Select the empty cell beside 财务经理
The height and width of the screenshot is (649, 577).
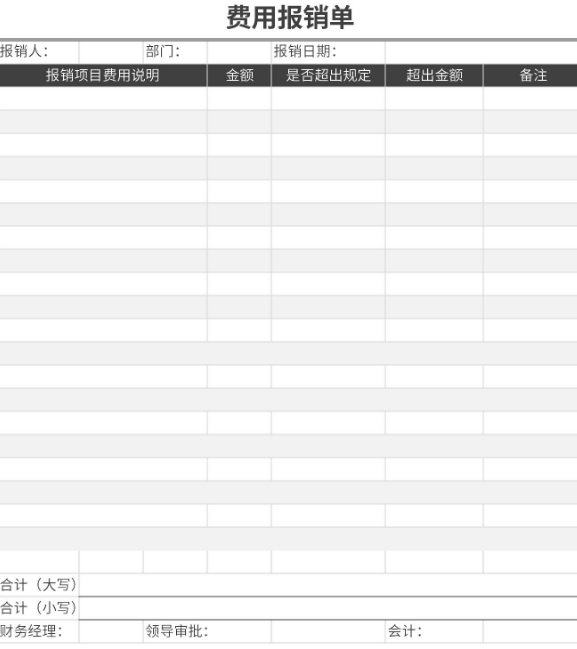coord(111,632)
